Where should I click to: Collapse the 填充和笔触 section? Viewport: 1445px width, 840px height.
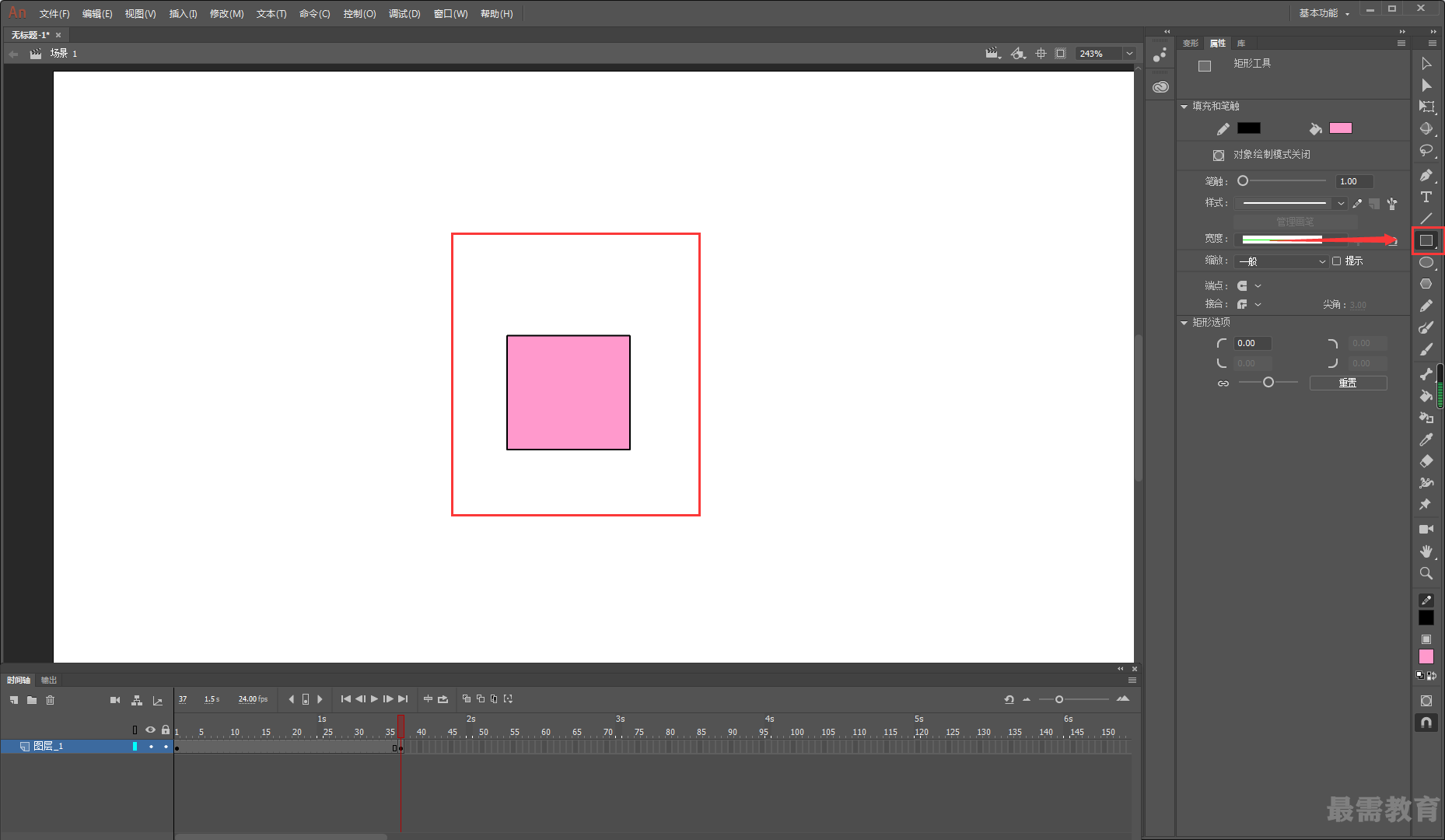click(x=1184, y=107)
